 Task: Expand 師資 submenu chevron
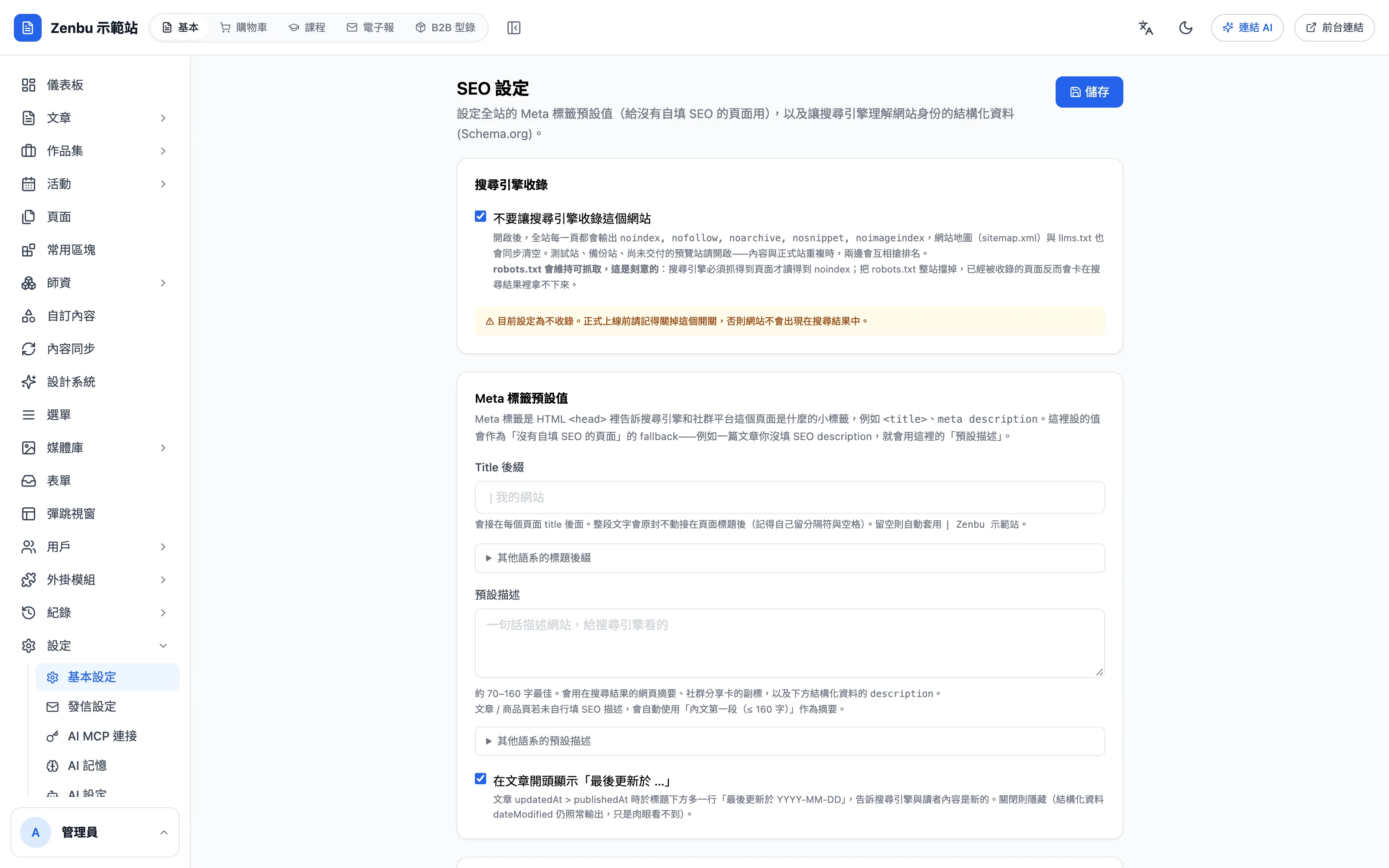point(163,283)
